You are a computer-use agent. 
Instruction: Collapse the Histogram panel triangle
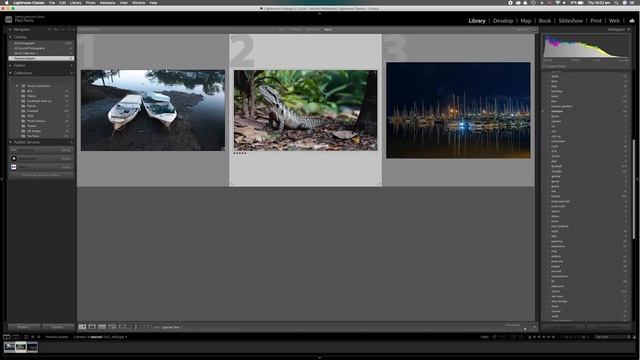click(x=629, y=29)
